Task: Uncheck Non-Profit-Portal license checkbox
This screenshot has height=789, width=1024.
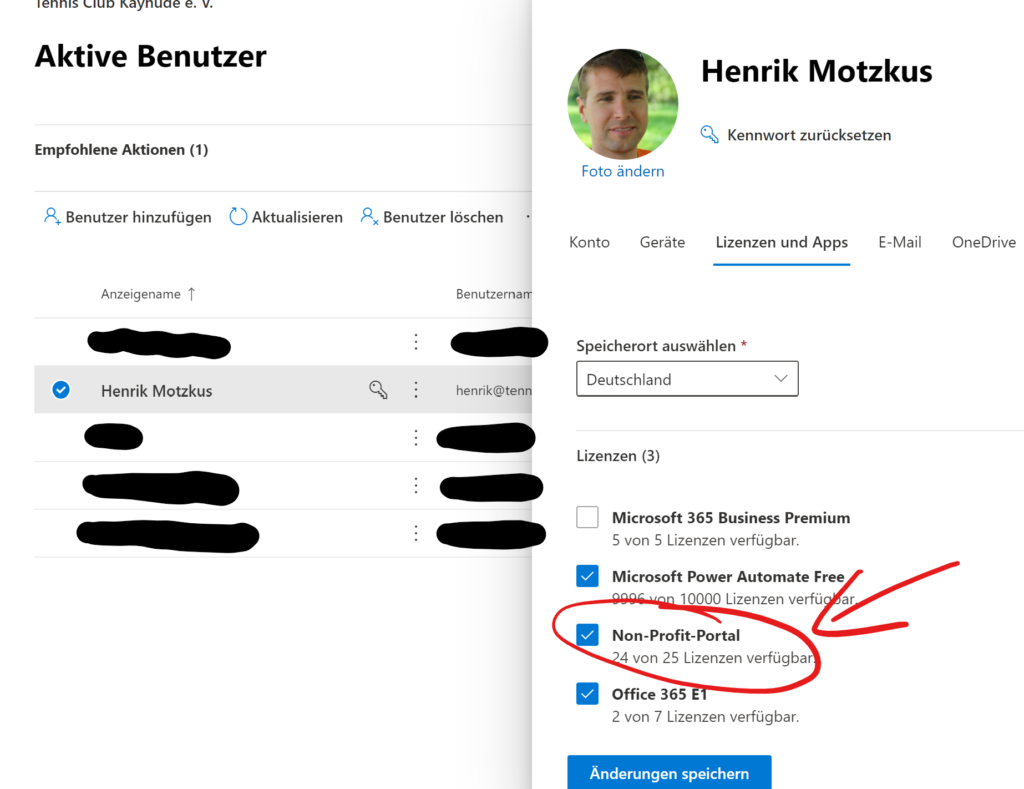Action: [587, 635]
